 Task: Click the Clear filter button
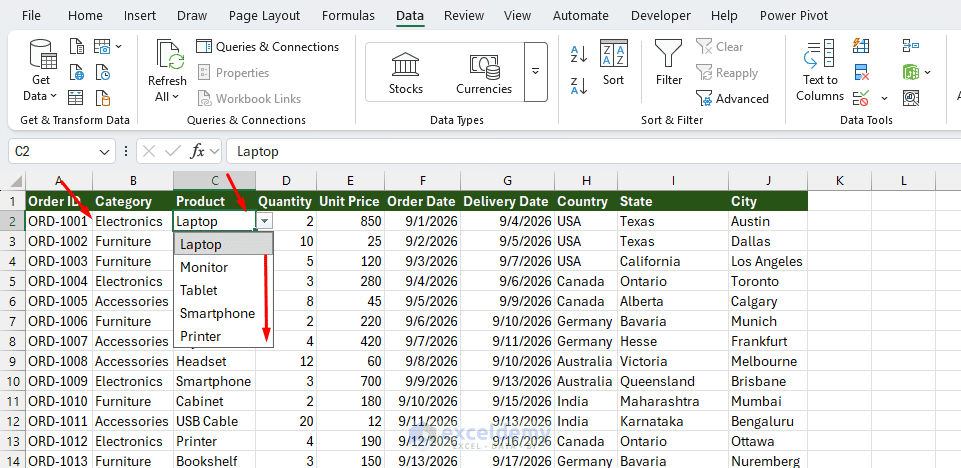720,47
